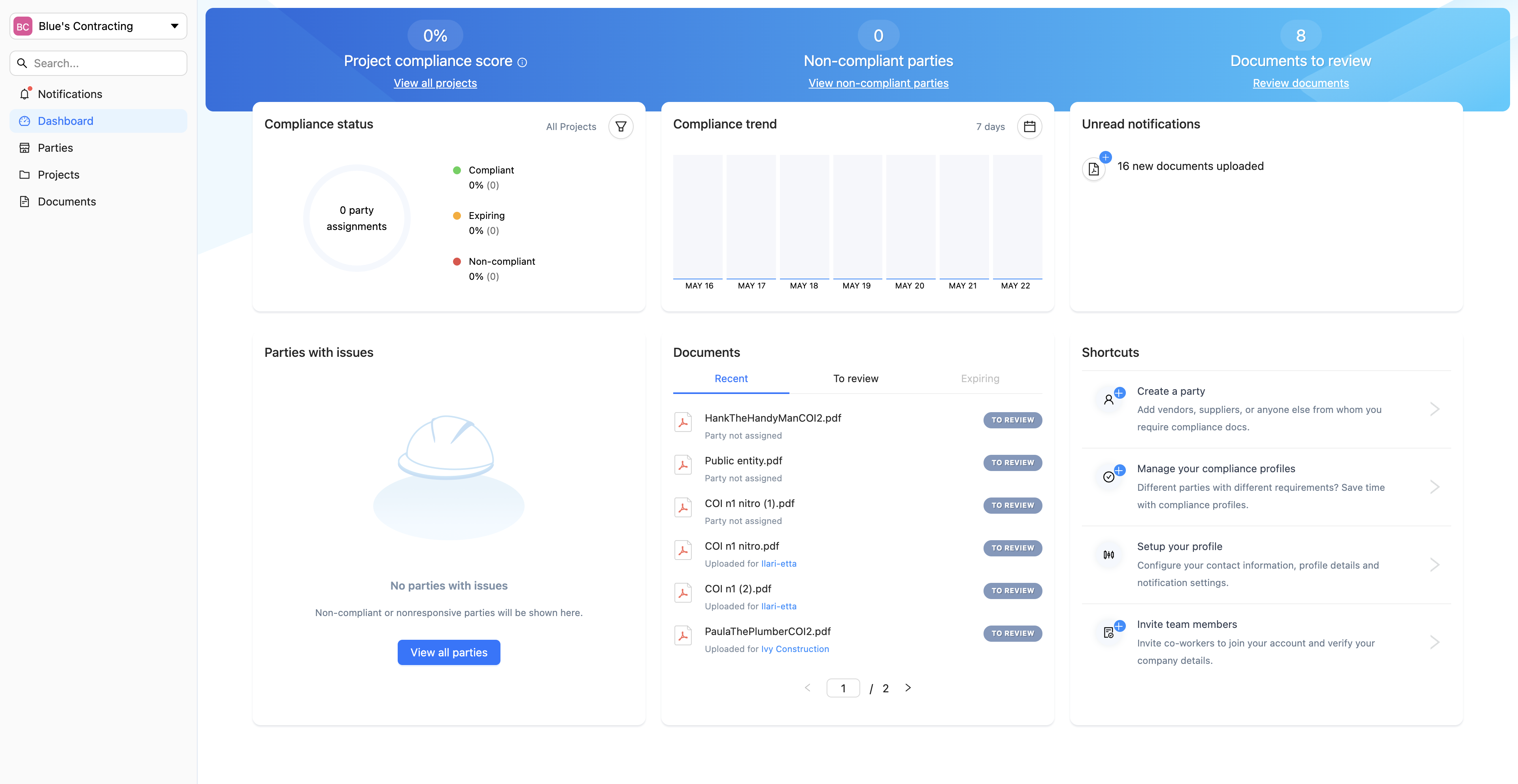Click the PDF icon for HankTheHandyManCOI2.pdf

pos(682,422)
